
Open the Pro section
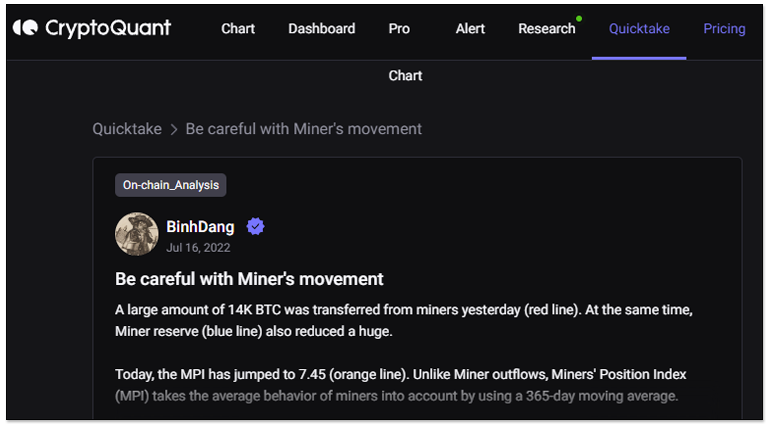pos(399,28)
